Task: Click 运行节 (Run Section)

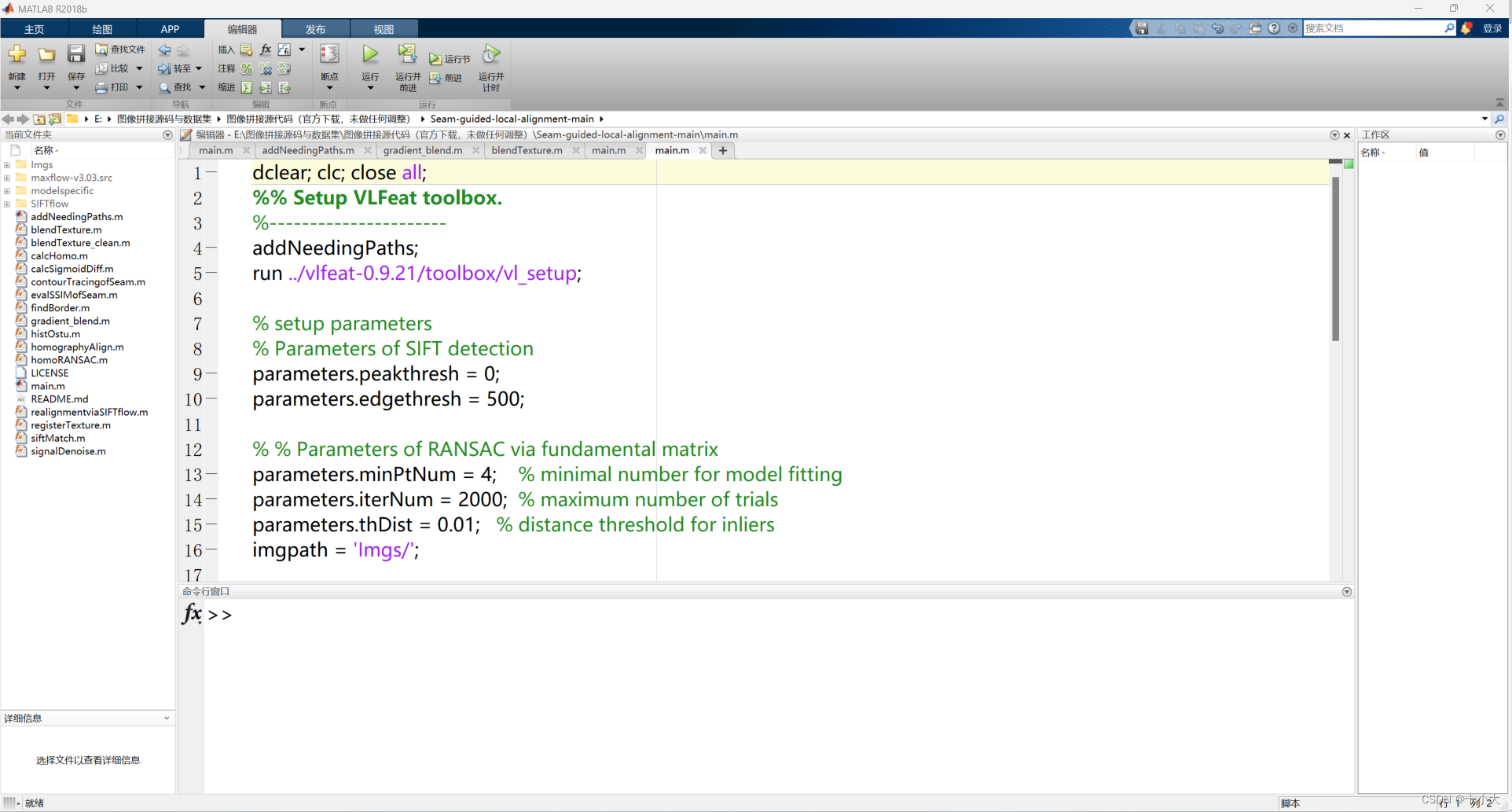Action: tap(450, 59)
